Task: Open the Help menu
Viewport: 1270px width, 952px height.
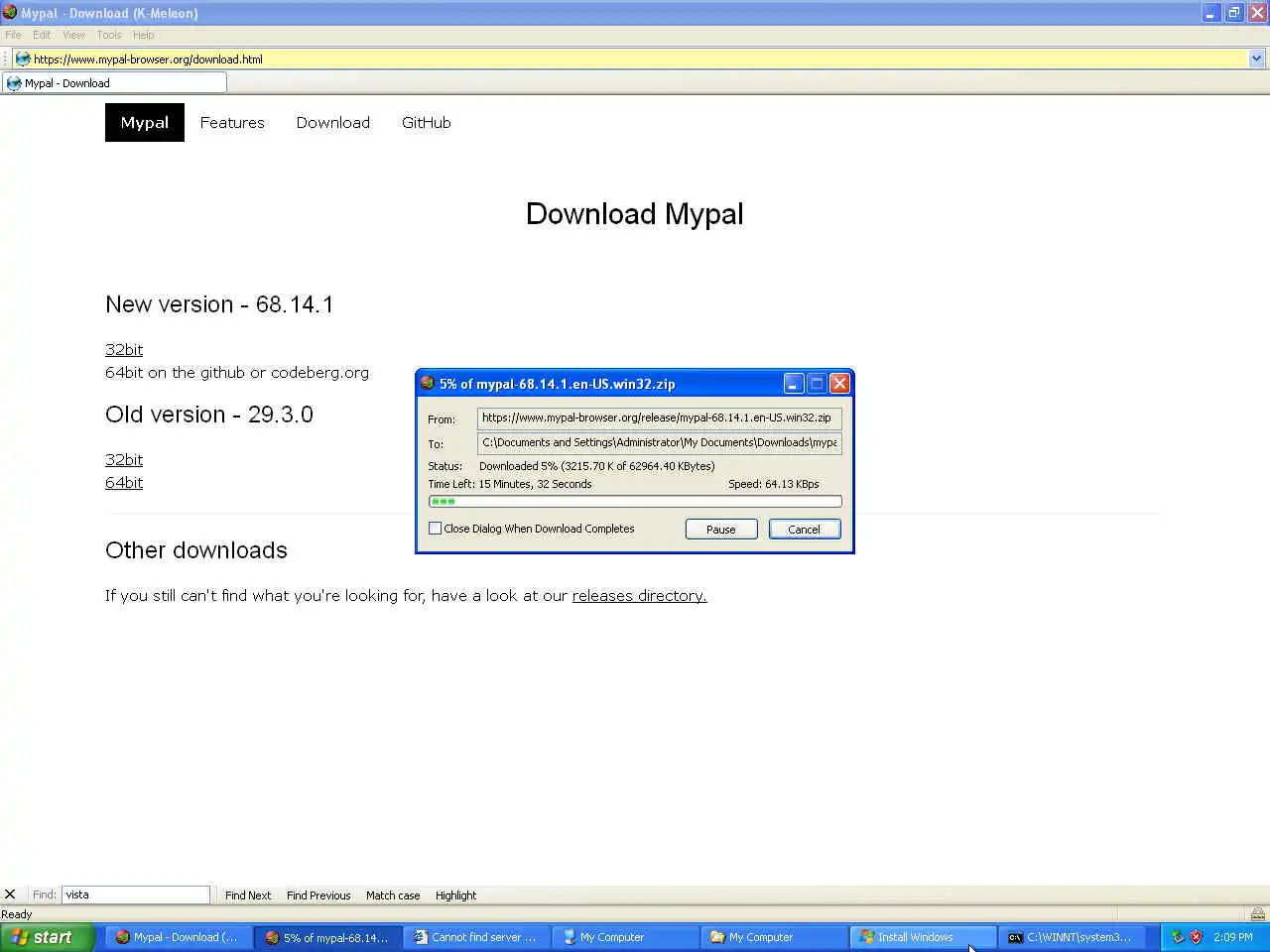Action: [144, 35]
